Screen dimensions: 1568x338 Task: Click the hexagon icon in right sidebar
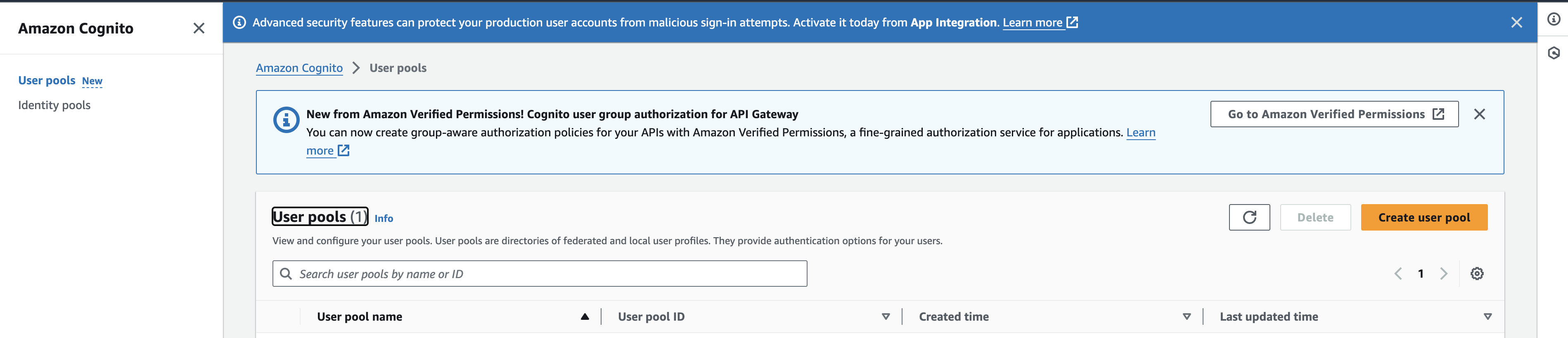coord(1554,53)
